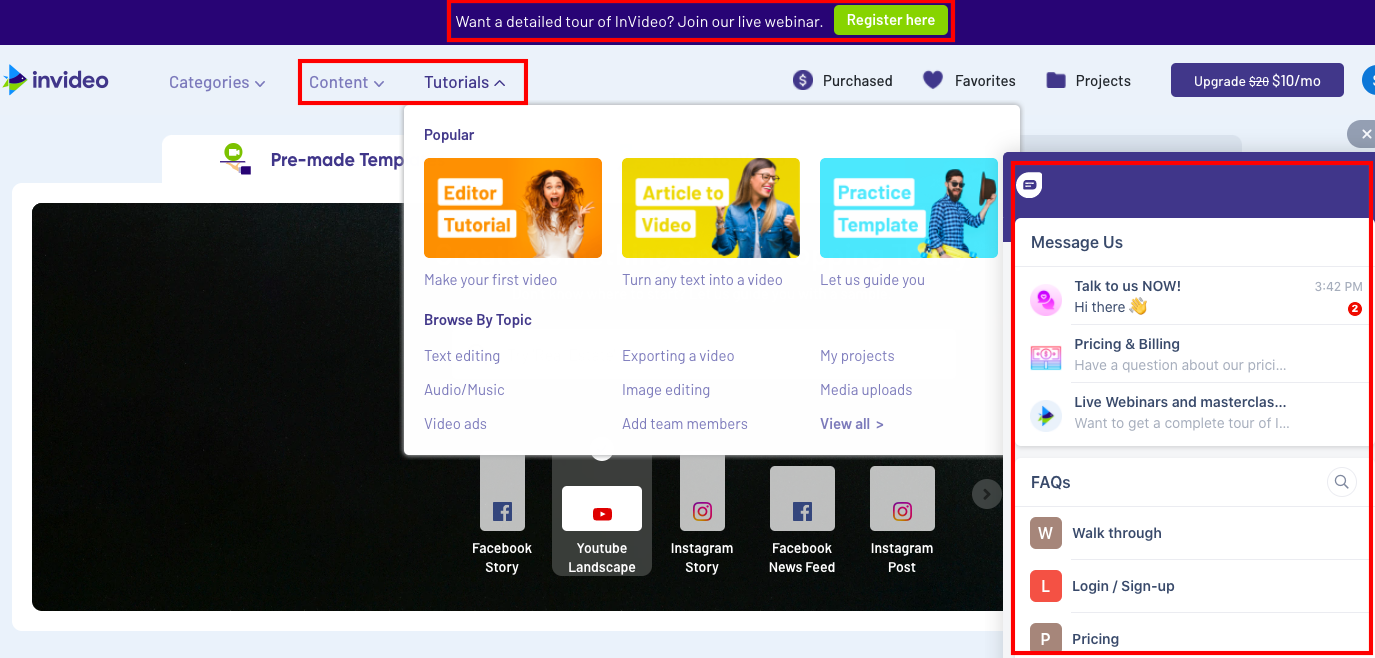
Task: Open the Text editing tutorial topic
Action: coord(462,356)
